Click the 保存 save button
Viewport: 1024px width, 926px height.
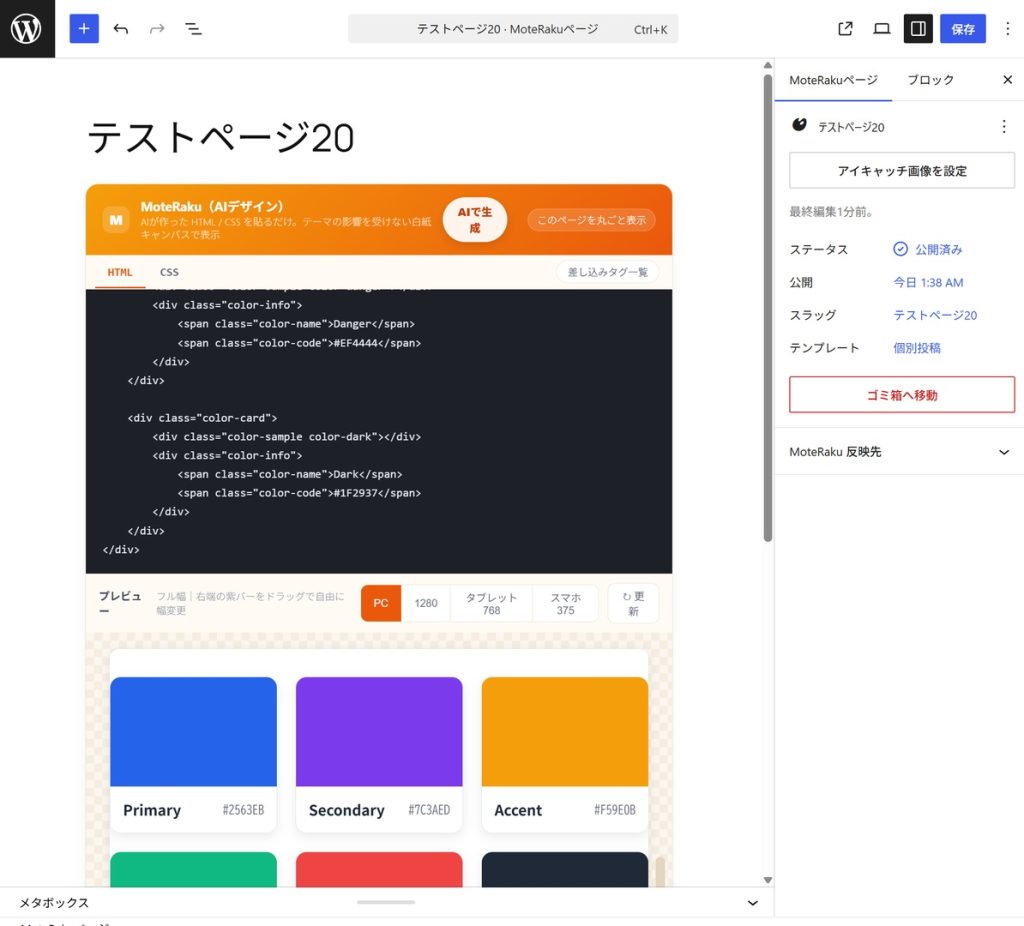point(963,29)
